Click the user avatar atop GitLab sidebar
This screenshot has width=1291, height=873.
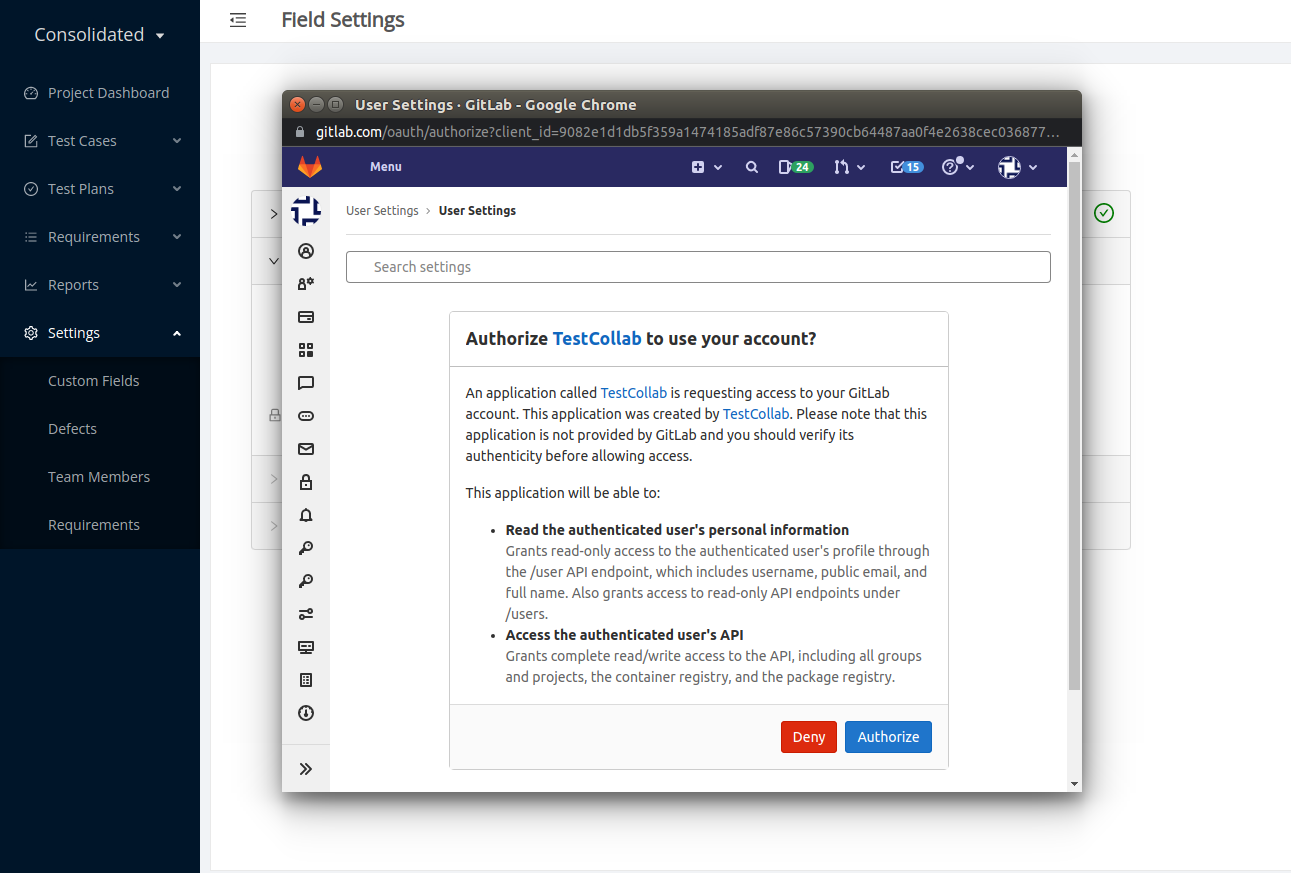pyautogui.click(x=306, y=211)
